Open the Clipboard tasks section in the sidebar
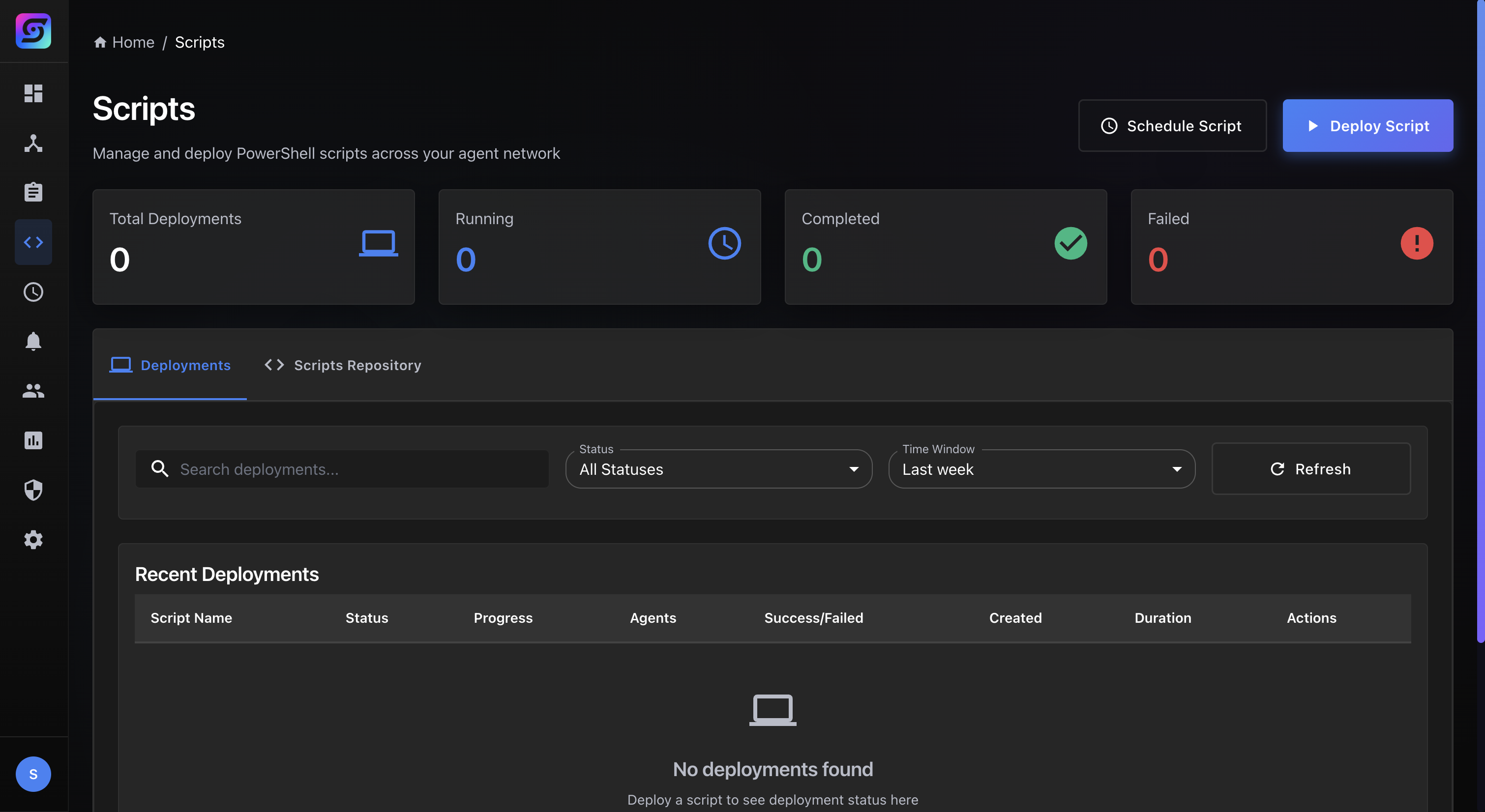Image resolution: width=1485 pixels, height=812 pixels. tap(33, 191)
